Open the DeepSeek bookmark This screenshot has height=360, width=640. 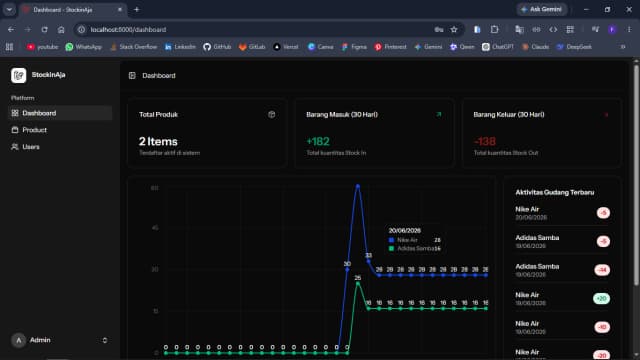(574, 47)
